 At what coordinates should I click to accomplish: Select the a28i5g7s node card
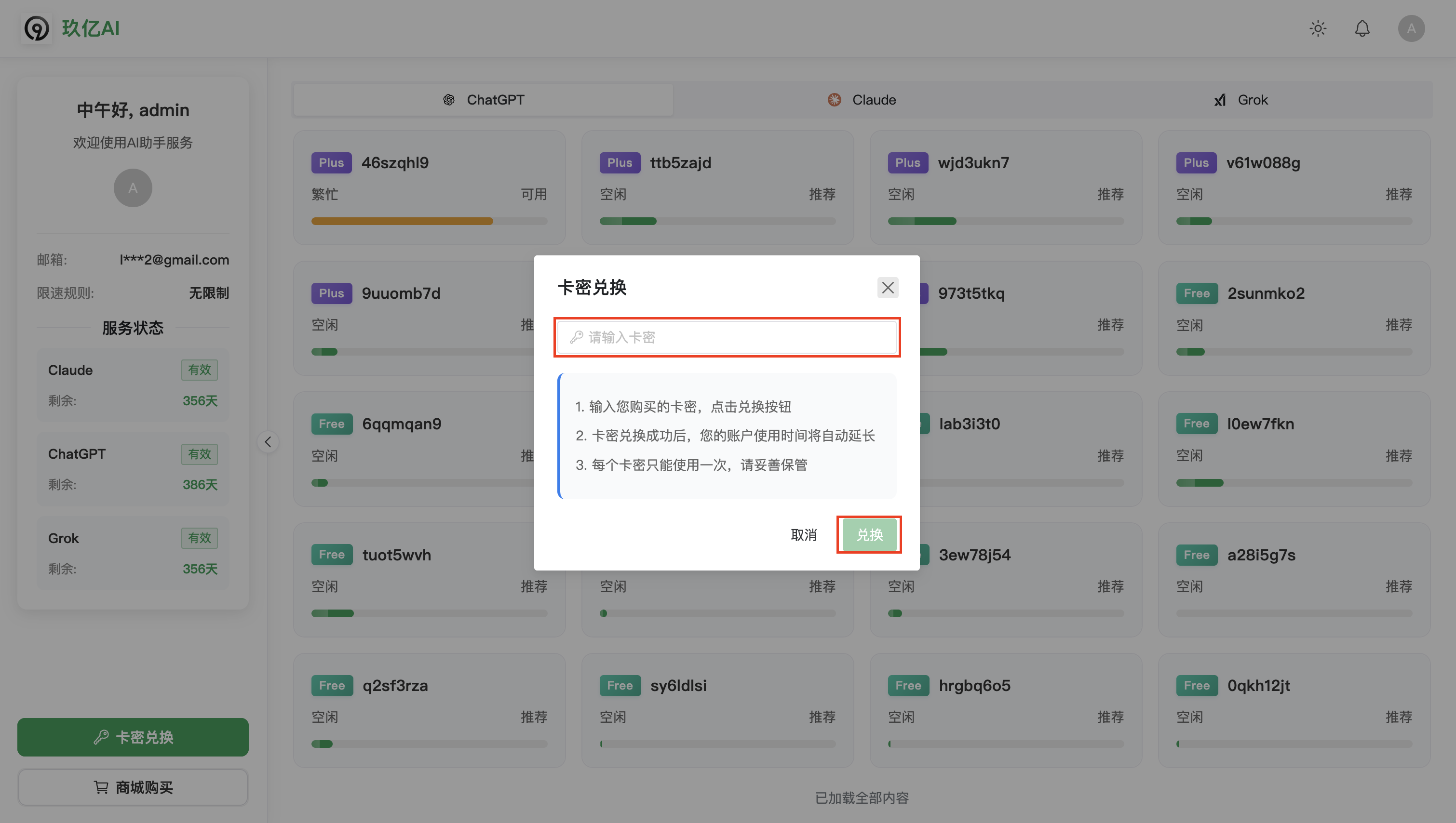click(x=1294, y=580)
